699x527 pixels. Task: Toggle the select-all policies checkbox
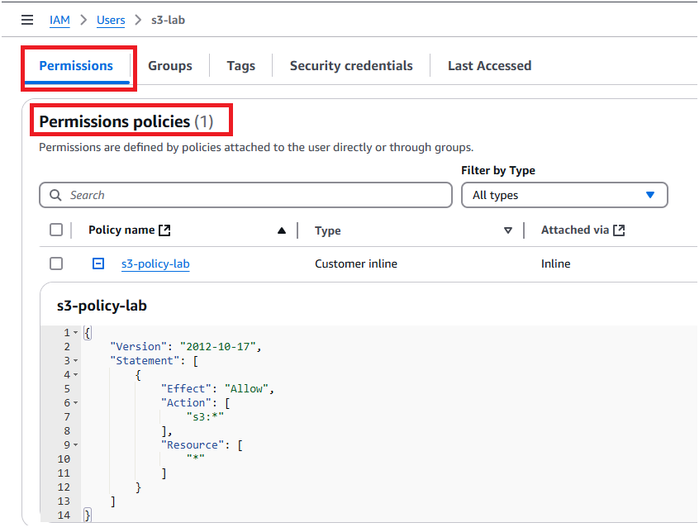click(x=56, y=230)
